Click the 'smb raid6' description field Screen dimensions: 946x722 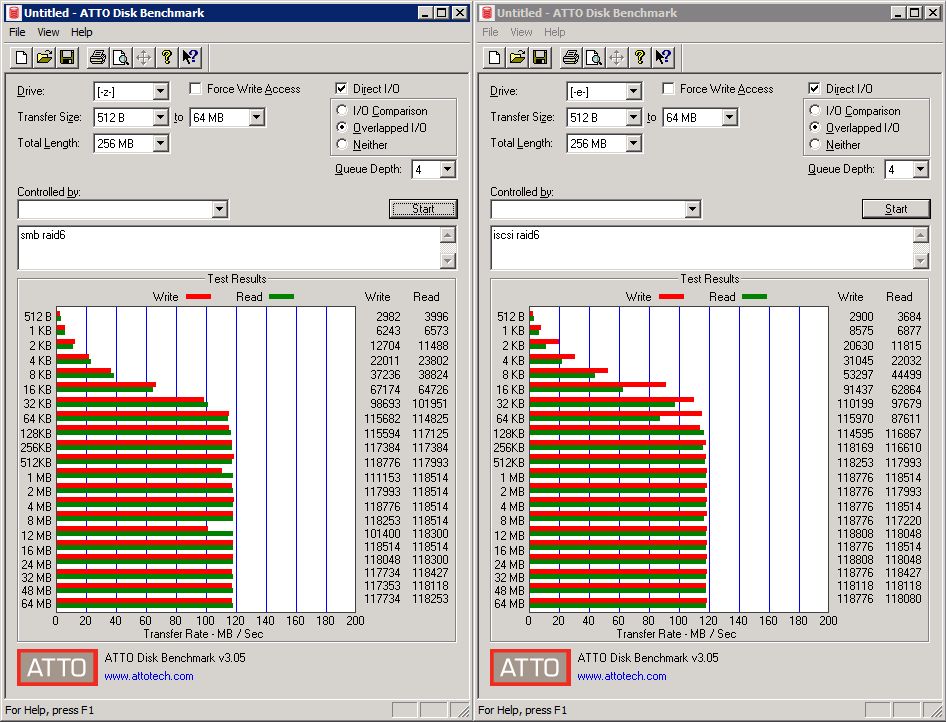pyautogui.click(x=230, y=247)
